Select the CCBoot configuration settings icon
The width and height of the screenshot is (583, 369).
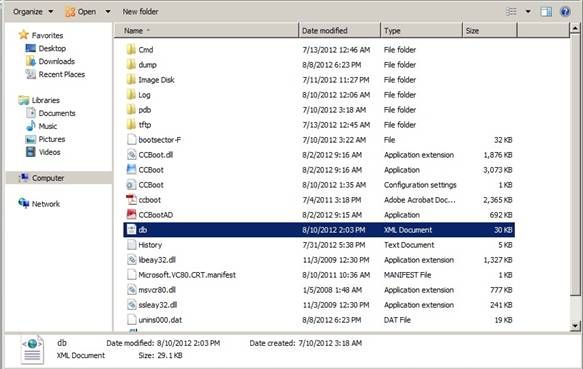pos(131,184)
